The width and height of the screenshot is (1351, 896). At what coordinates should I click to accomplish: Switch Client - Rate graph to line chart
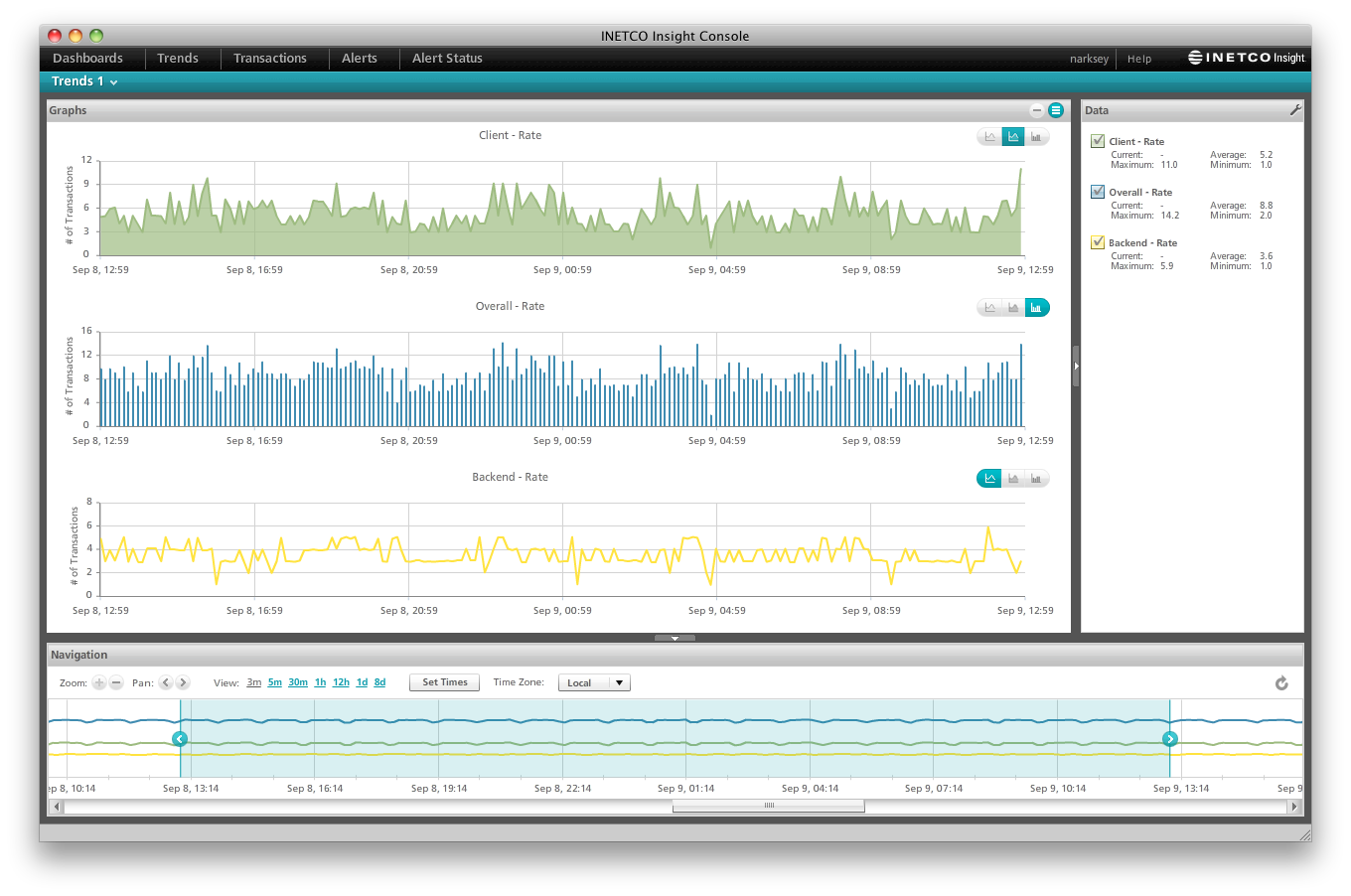click(x=989, y=137)
